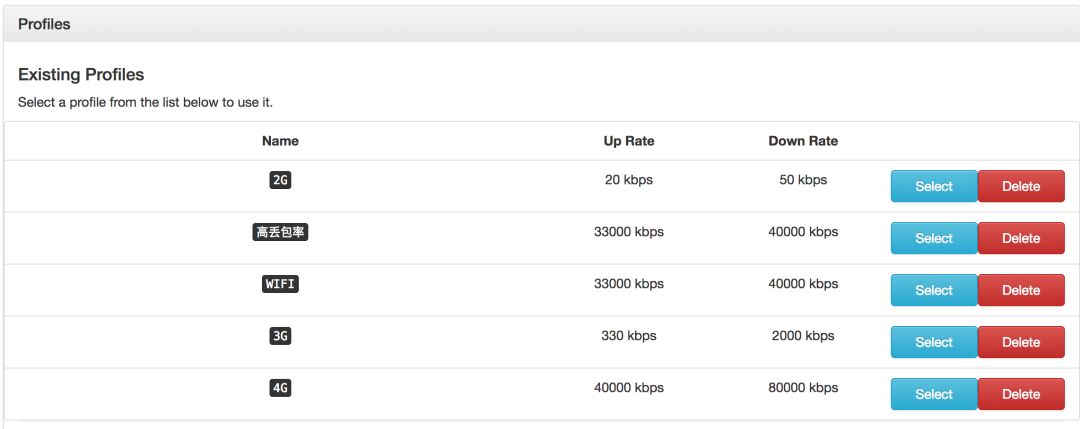The height and width of the screenshot is (429, 1080).
Task: Click the 2G name badge
Action: coord(280,181)
